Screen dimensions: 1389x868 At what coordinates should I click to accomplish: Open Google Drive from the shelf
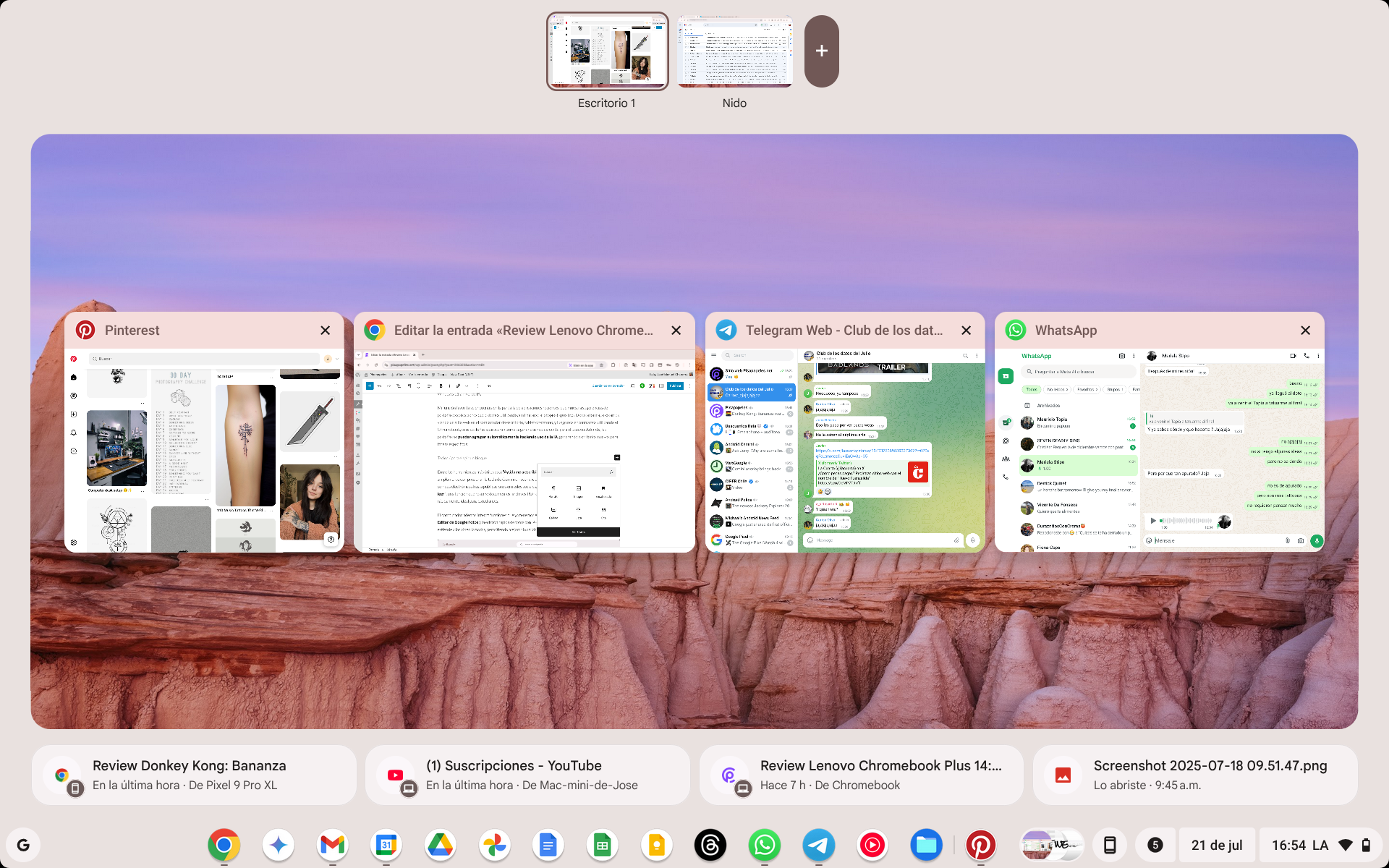pos(440,845)
